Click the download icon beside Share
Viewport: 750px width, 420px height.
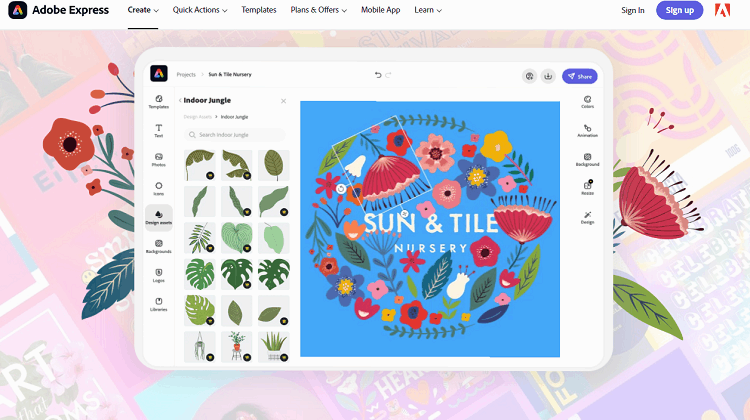tap(548, 76)
